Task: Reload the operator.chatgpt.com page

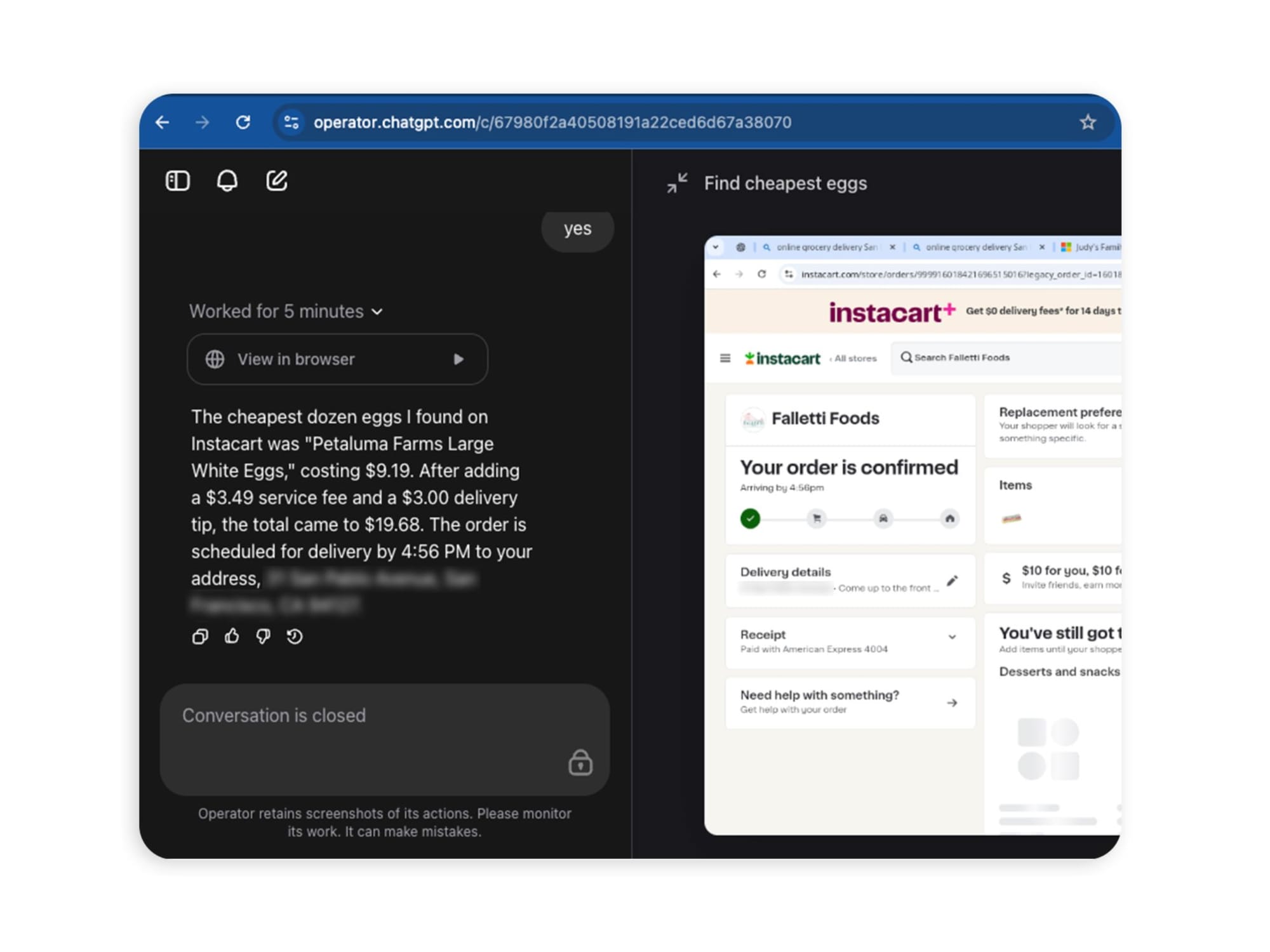Action: point(243,122)
